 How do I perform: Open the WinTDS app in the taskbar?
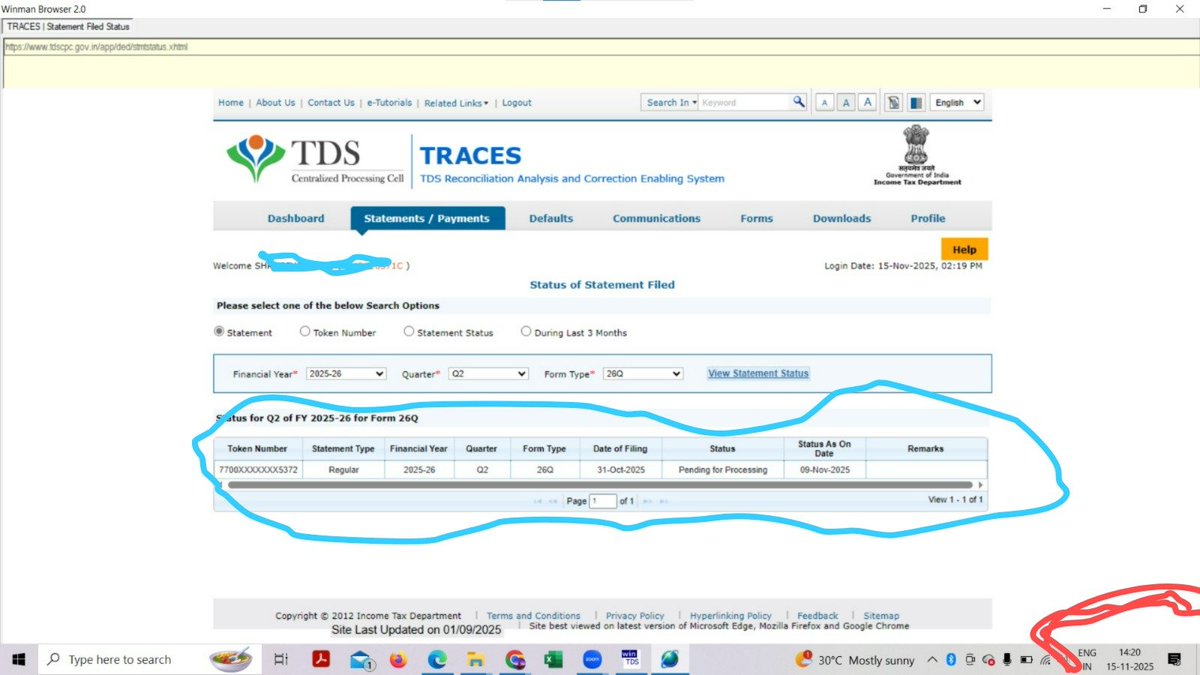[x=631, y=659]
